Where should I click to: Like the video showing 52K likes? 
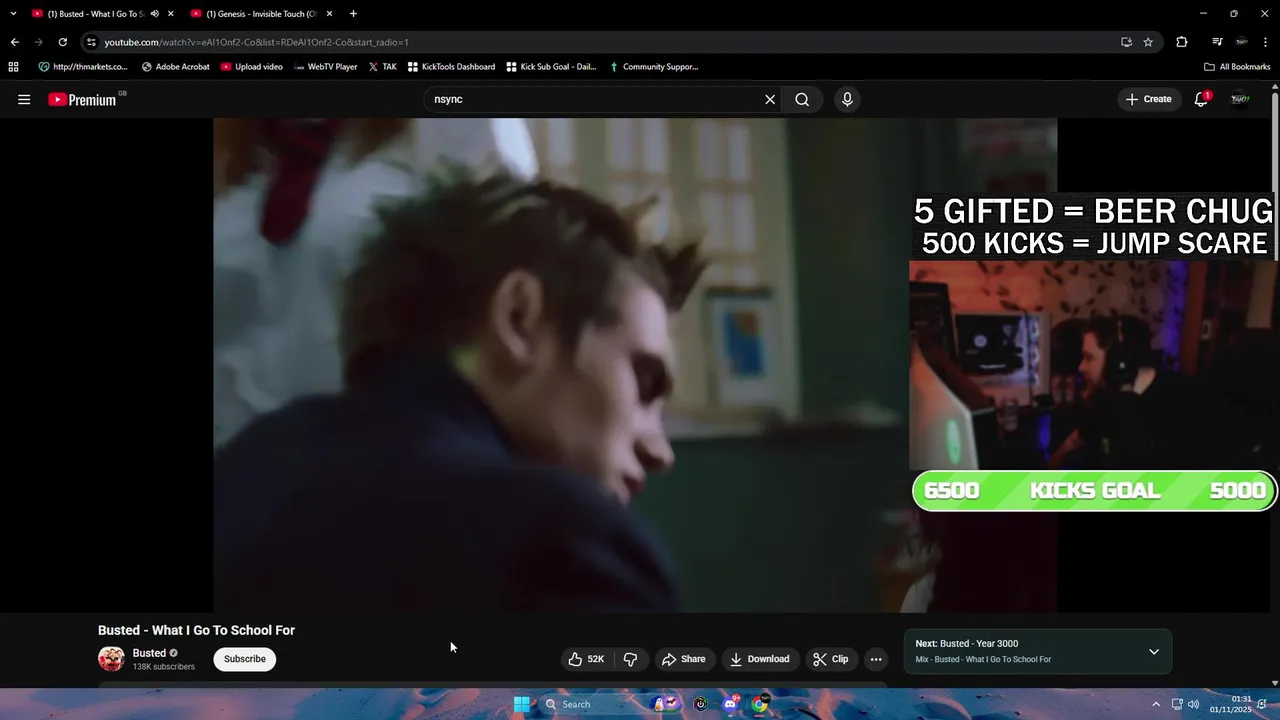click(x=586, y=659)
